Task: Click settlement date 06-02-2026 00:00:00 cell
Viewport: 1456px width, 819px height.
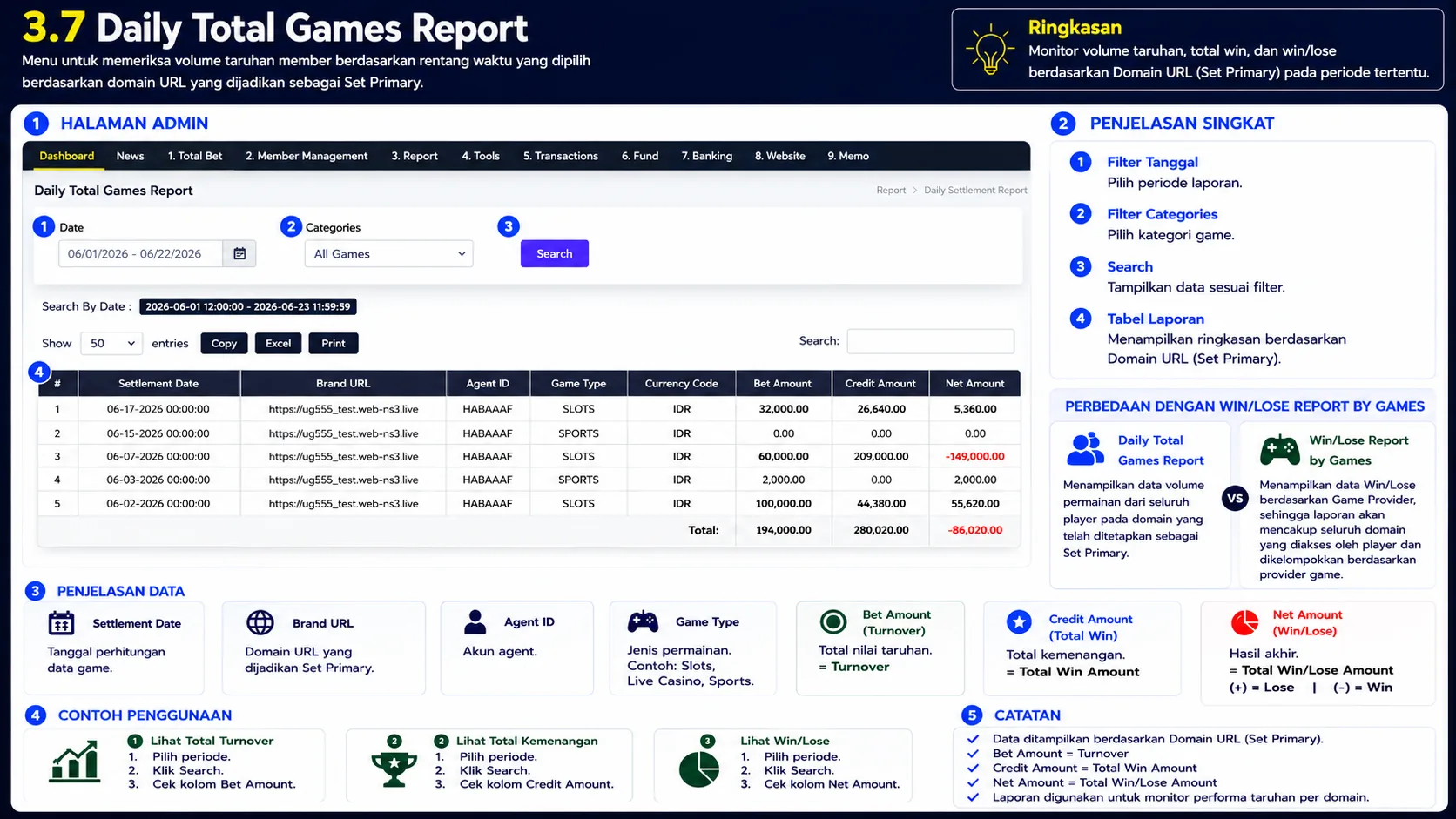Action: (x=158, y=503)
